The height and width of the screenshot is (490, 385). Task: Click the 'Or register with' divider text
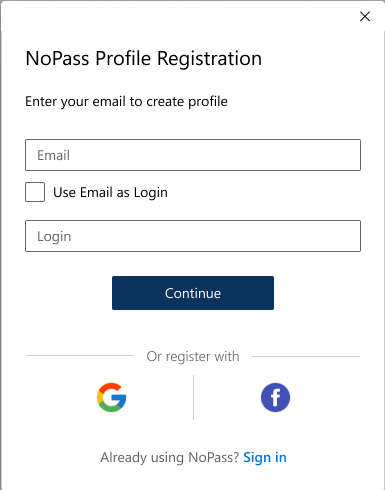193,356
